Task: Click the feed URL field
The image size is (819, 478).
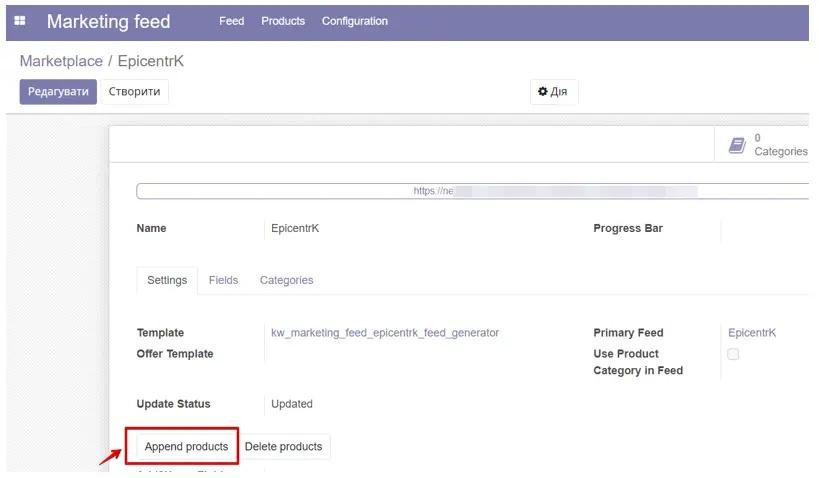Action: point(473,191)
